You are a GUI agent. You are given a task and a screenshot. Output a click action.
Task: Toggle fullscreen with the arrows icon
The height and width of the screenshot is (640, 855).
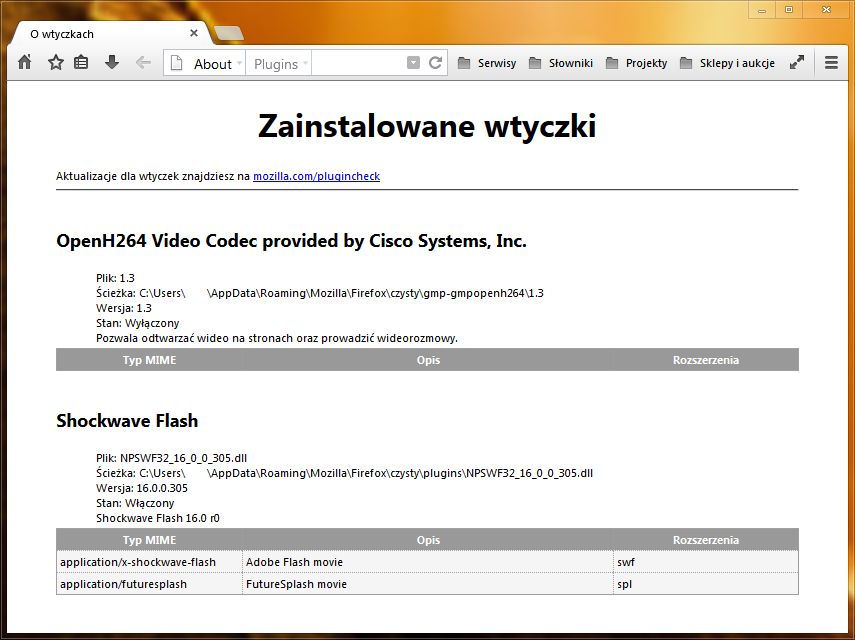pyautogui.click(x=797, y=63)
